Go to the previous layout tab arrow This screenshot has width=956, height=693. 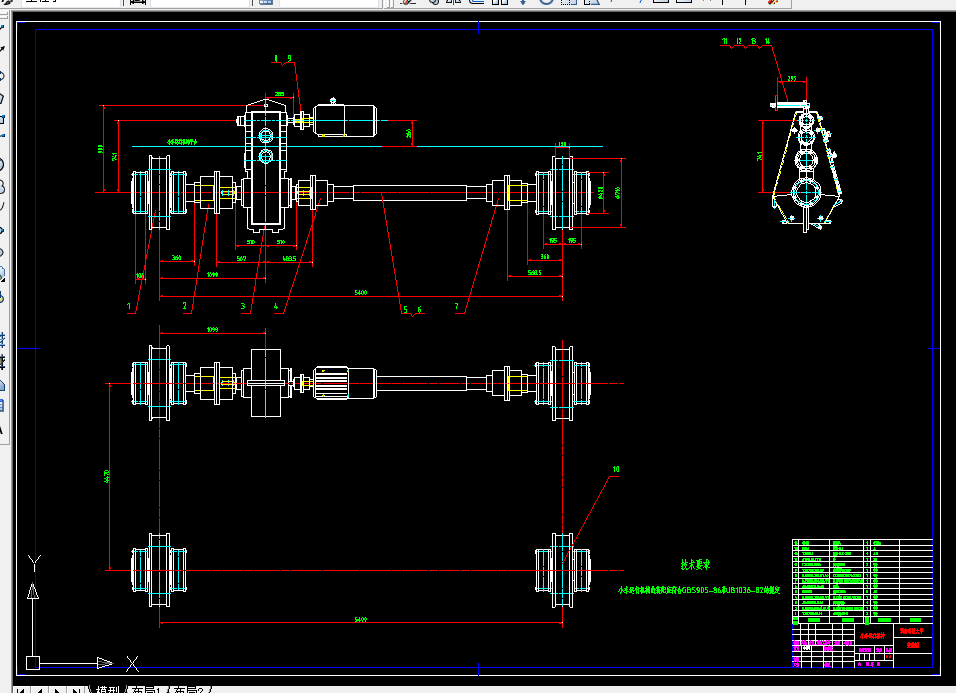coord(38,690)
